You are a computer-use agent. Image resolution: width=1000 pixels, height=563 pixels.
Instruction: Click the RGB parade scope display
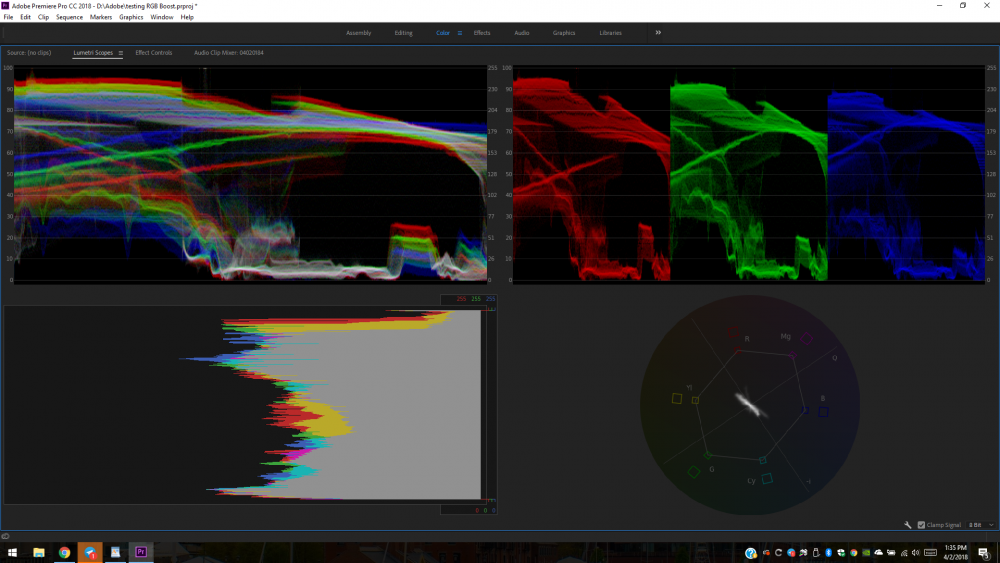pos(749,173)
